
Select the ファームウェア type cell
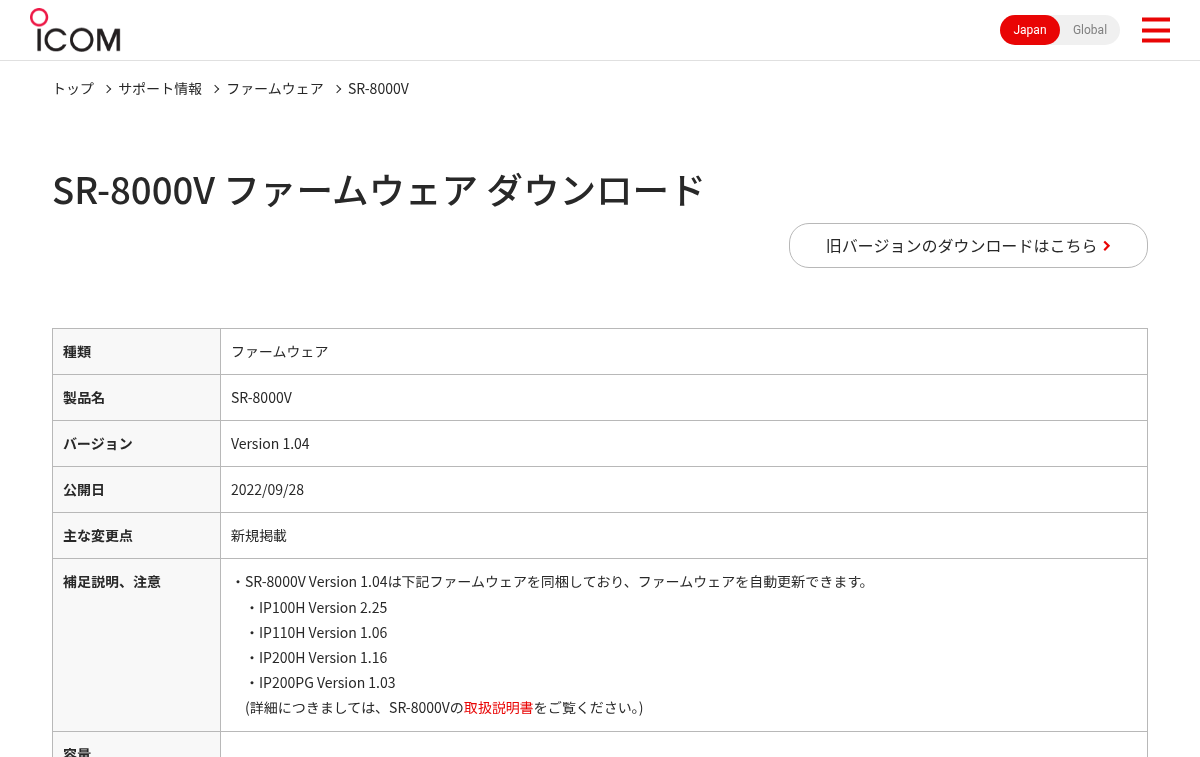(684, 351)
